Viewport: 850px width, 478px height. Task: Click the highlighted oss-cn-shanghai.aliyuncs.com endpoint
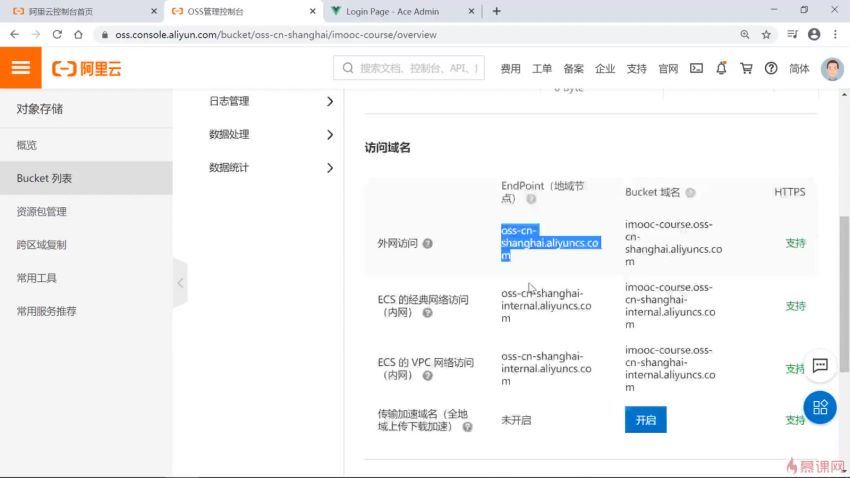tap(550, 243)
